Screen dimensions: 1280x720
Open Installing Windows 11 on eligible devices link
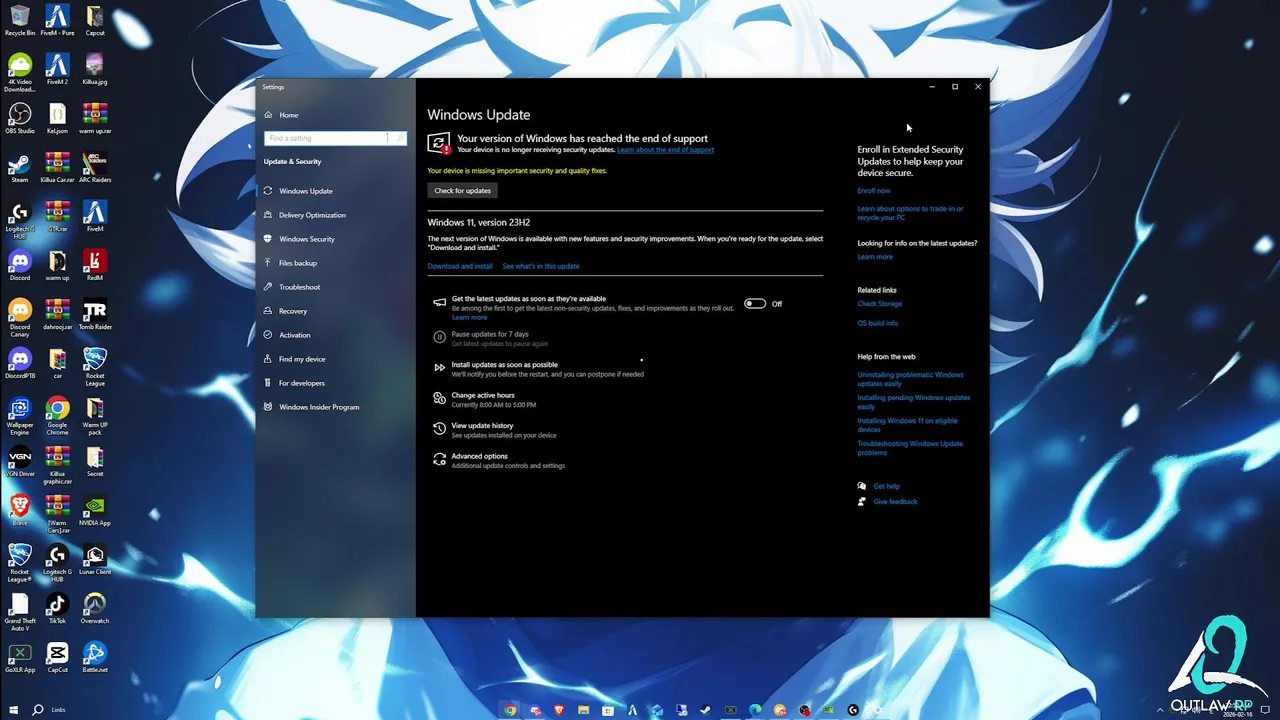(907, 425)
